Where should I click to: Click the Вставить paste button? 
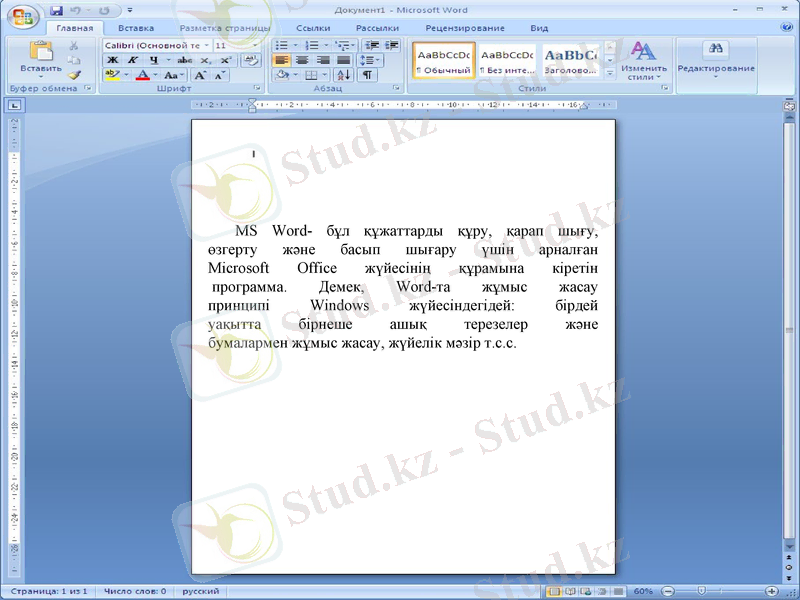coord(40,60)
